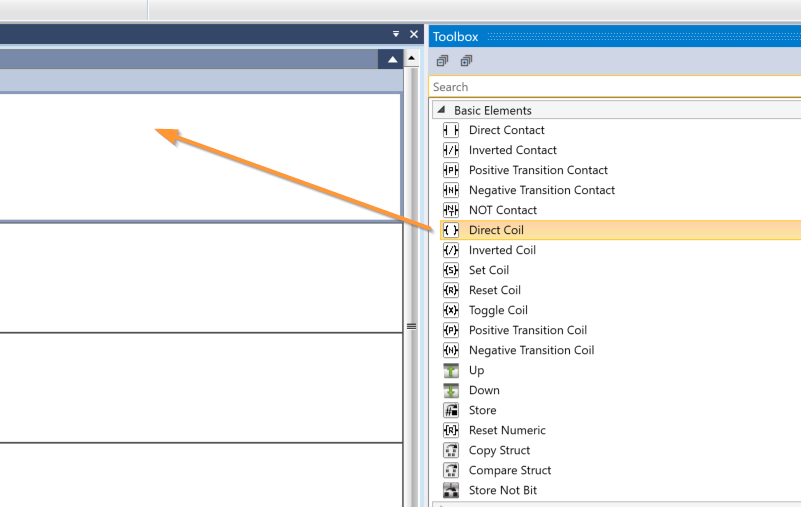The height and width of the screenshot is (507, 801).
Task: Collapse the Basic Elements group
Action: (x=441, y=110)
